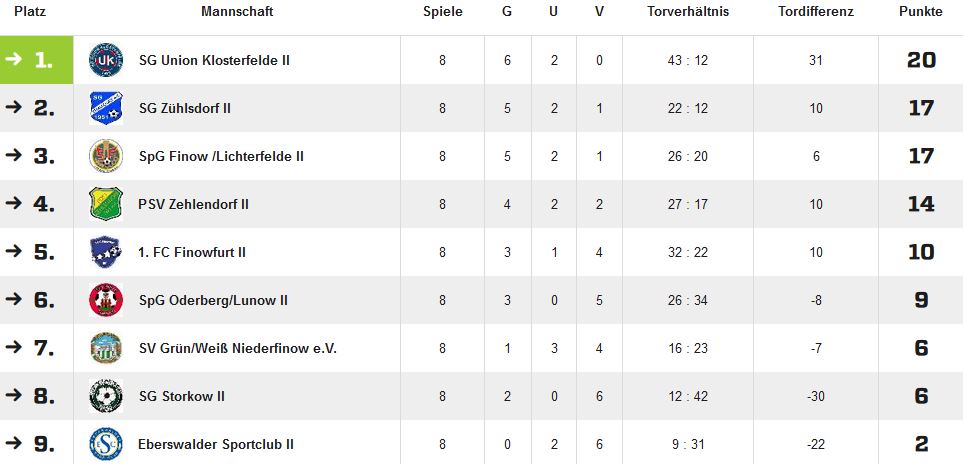Image resolution: width=963 pixels, height=464 pixels.
Task: Select the Mannschaft column header
Action: click(237, 12)
